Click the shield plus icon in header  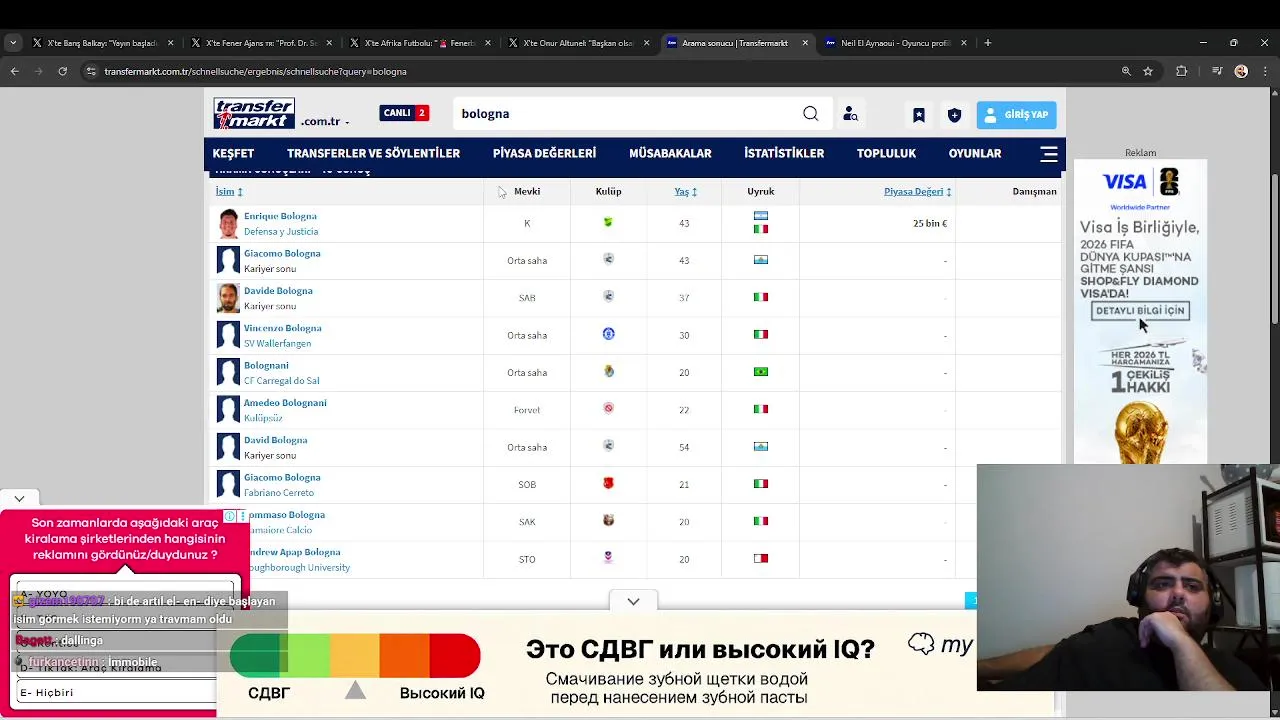click(954, 115)
